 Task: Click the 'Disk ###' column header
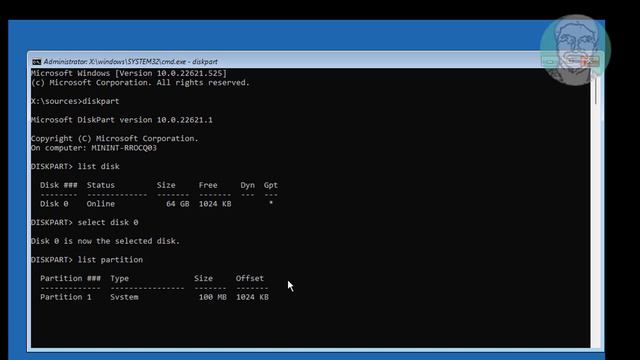[x=59, y=185]
